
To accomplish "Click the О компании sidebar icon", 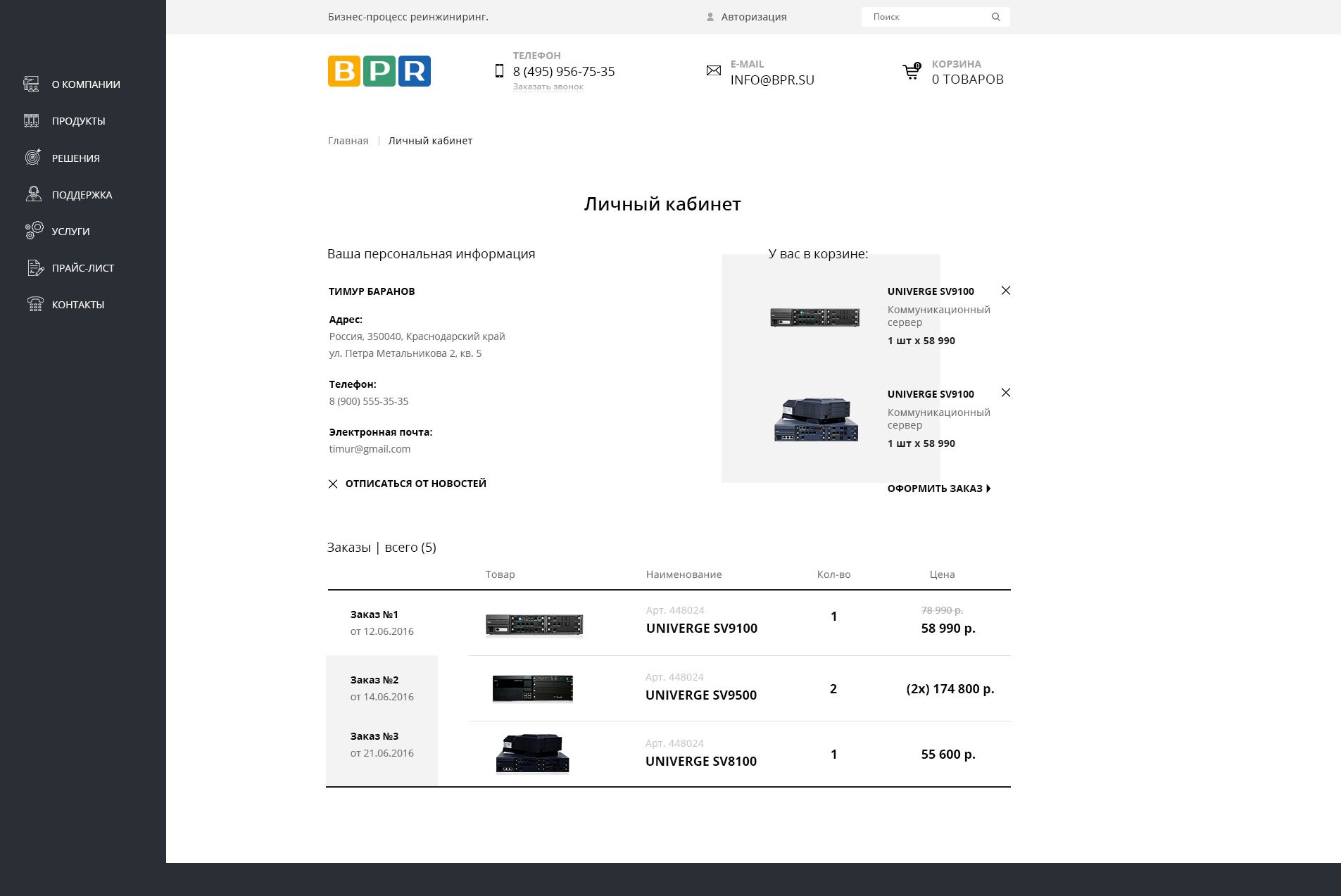I will point(31,84).
